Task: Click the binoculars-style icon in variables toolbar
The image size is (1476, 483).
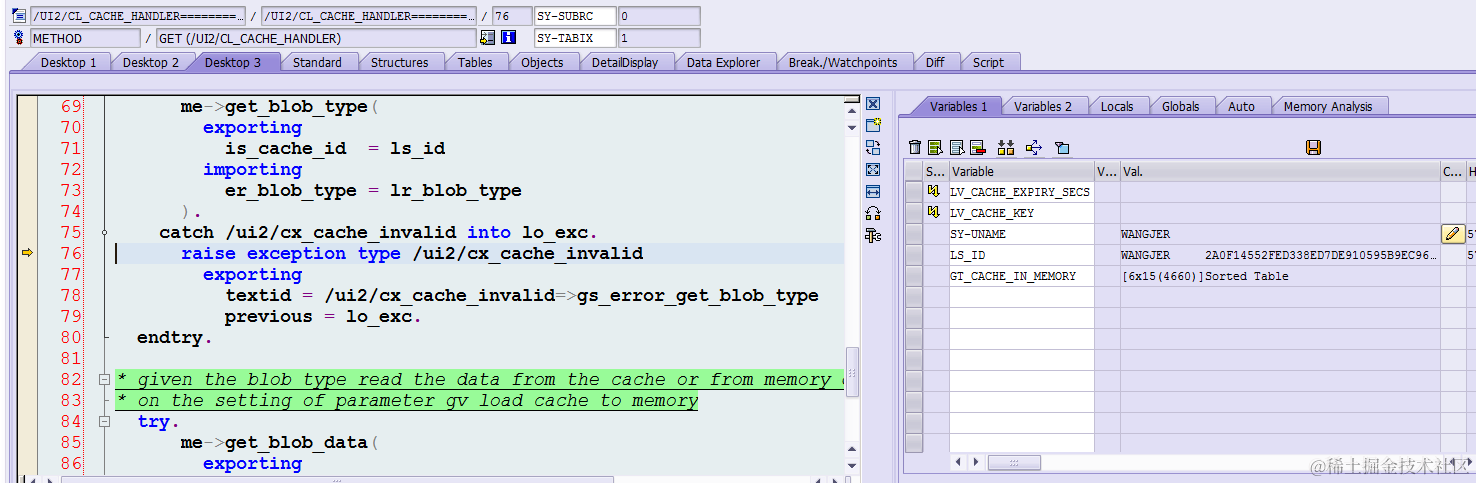Action: tap(1006, 147)
